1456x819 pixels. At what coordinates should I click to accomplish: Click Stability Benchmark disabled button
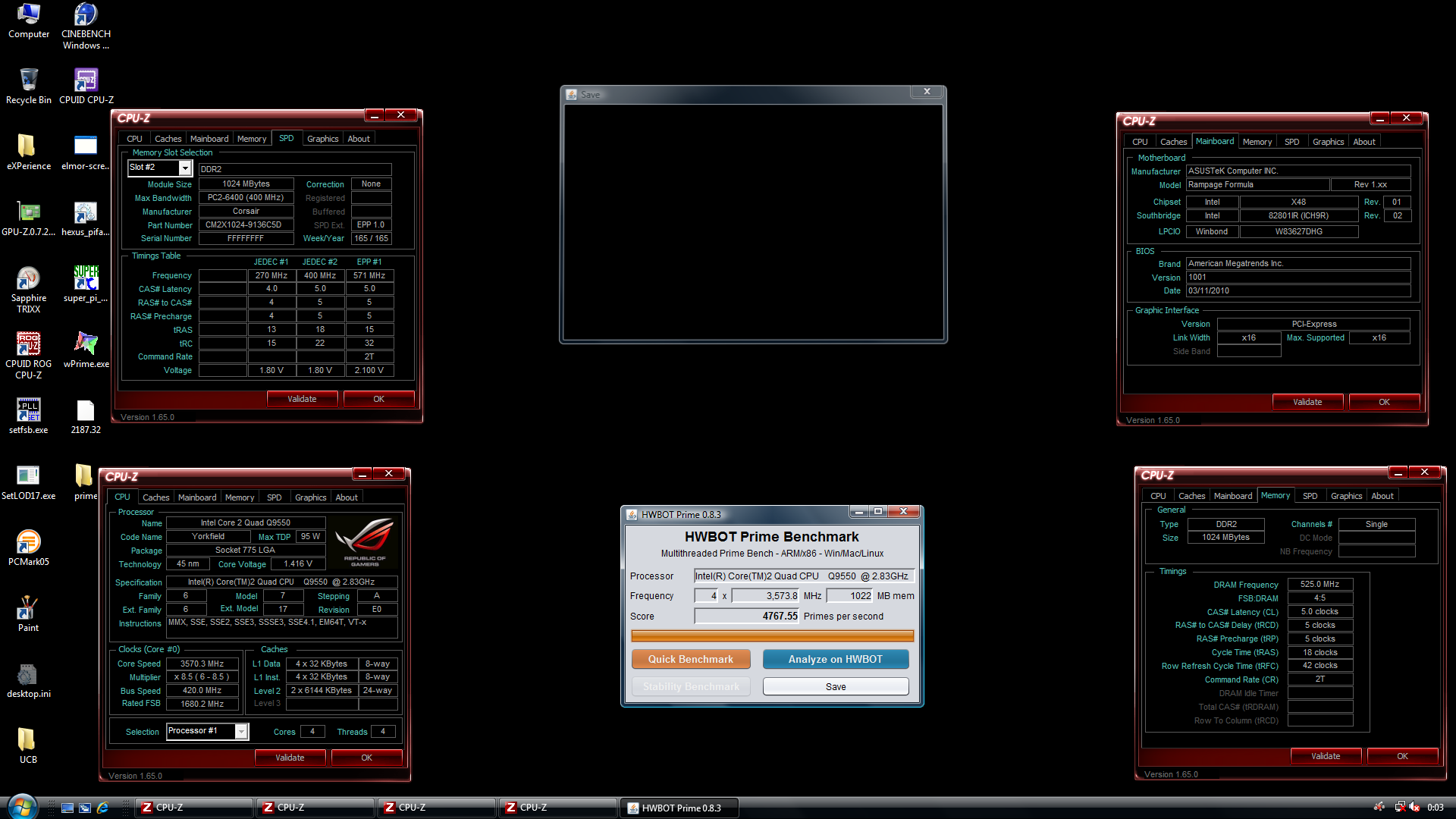[x=691, y=686]
